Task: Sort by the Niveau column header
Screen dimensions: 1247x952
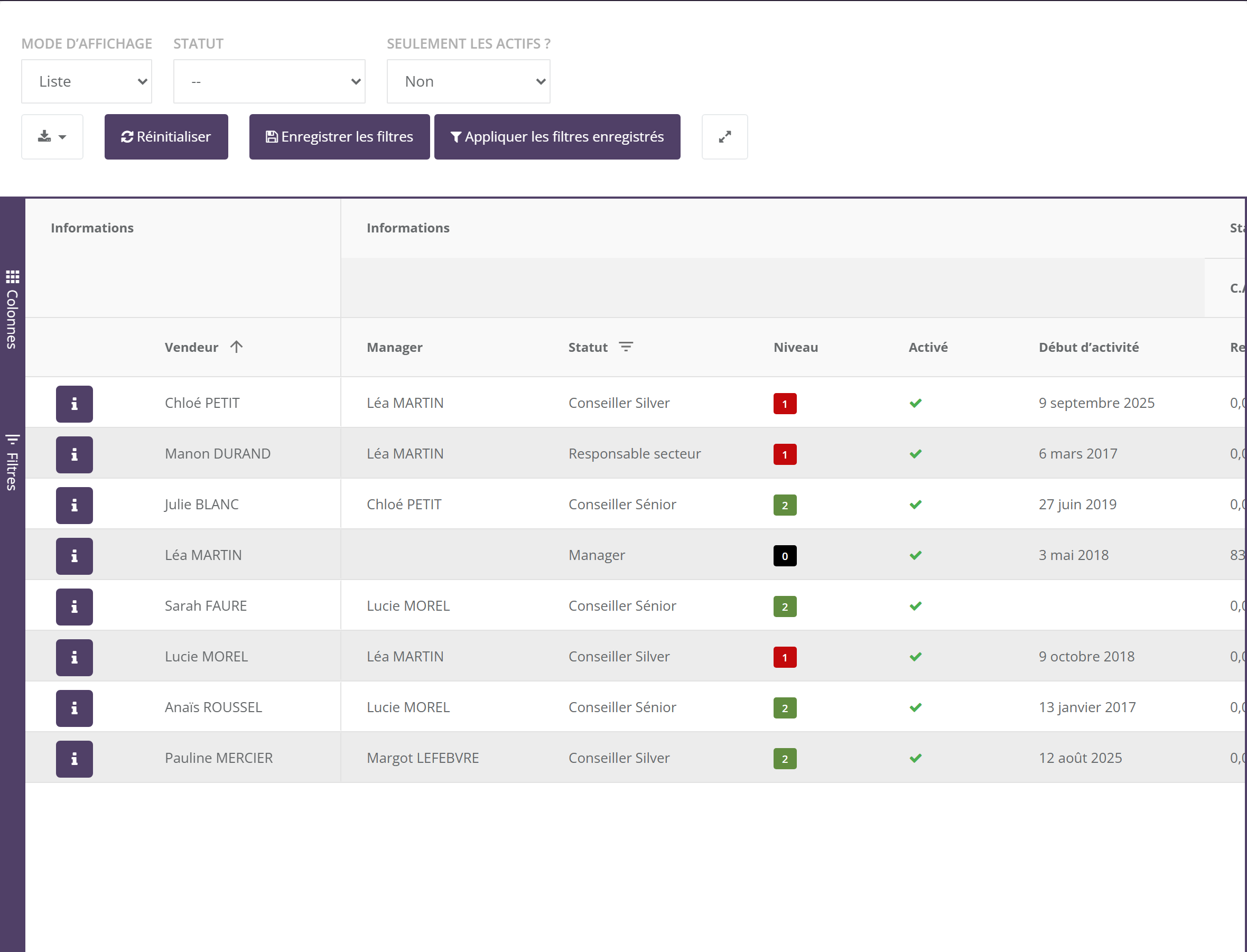Action: (x=796, y=348)
